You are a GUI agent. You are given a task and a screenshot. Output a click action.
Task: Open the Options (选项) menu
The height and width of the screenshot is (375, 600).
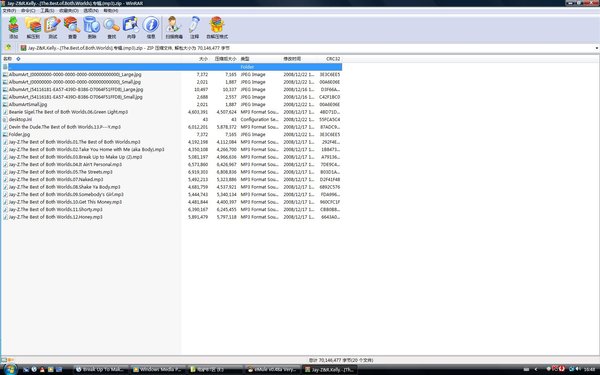pyautogui.click(x=91, y=11)
